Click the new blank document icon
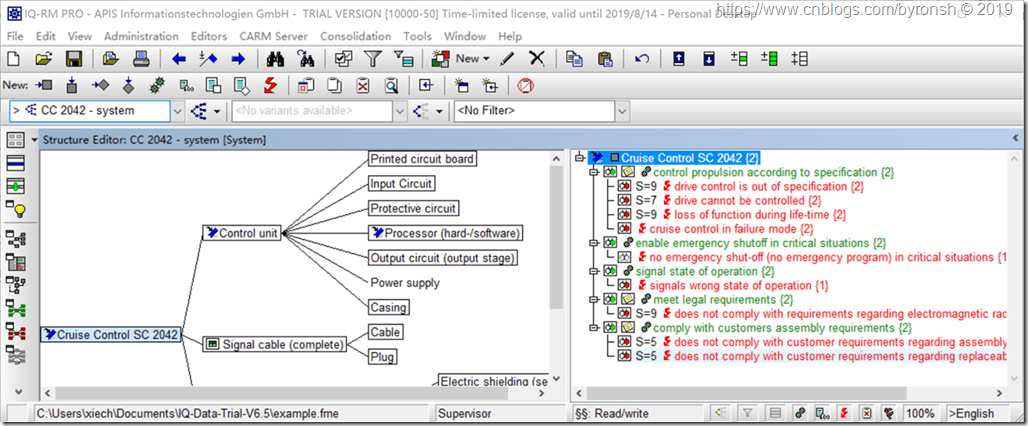 (x=12, y=58)
